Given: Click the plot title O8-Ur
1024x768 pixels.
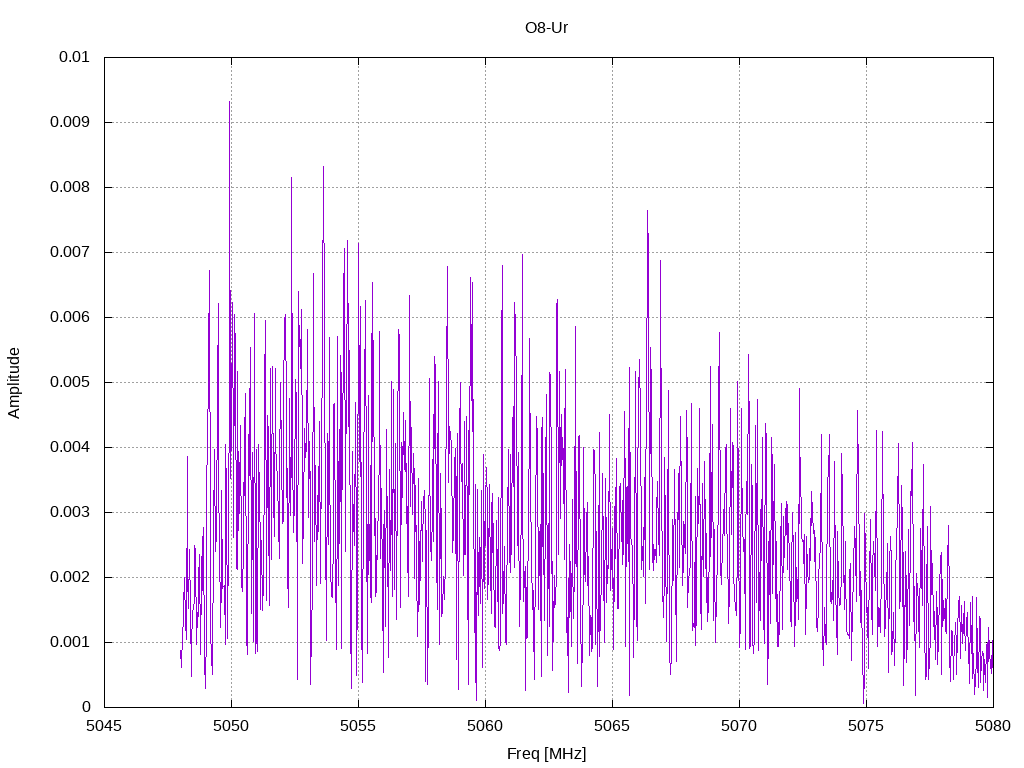Looking at the screenshot, I should (546, 28).
